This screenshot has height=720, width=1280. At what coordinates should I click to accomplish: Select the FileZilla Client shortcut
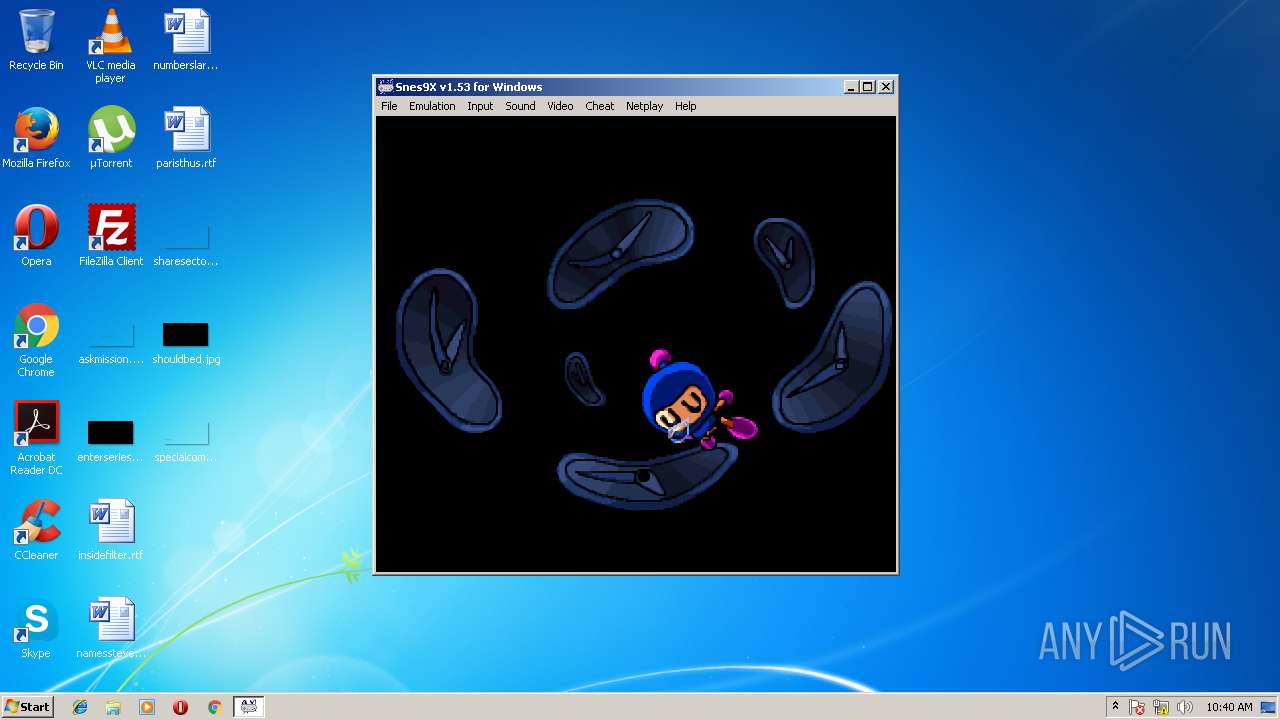pyautogui.click(x=111, y=236)
